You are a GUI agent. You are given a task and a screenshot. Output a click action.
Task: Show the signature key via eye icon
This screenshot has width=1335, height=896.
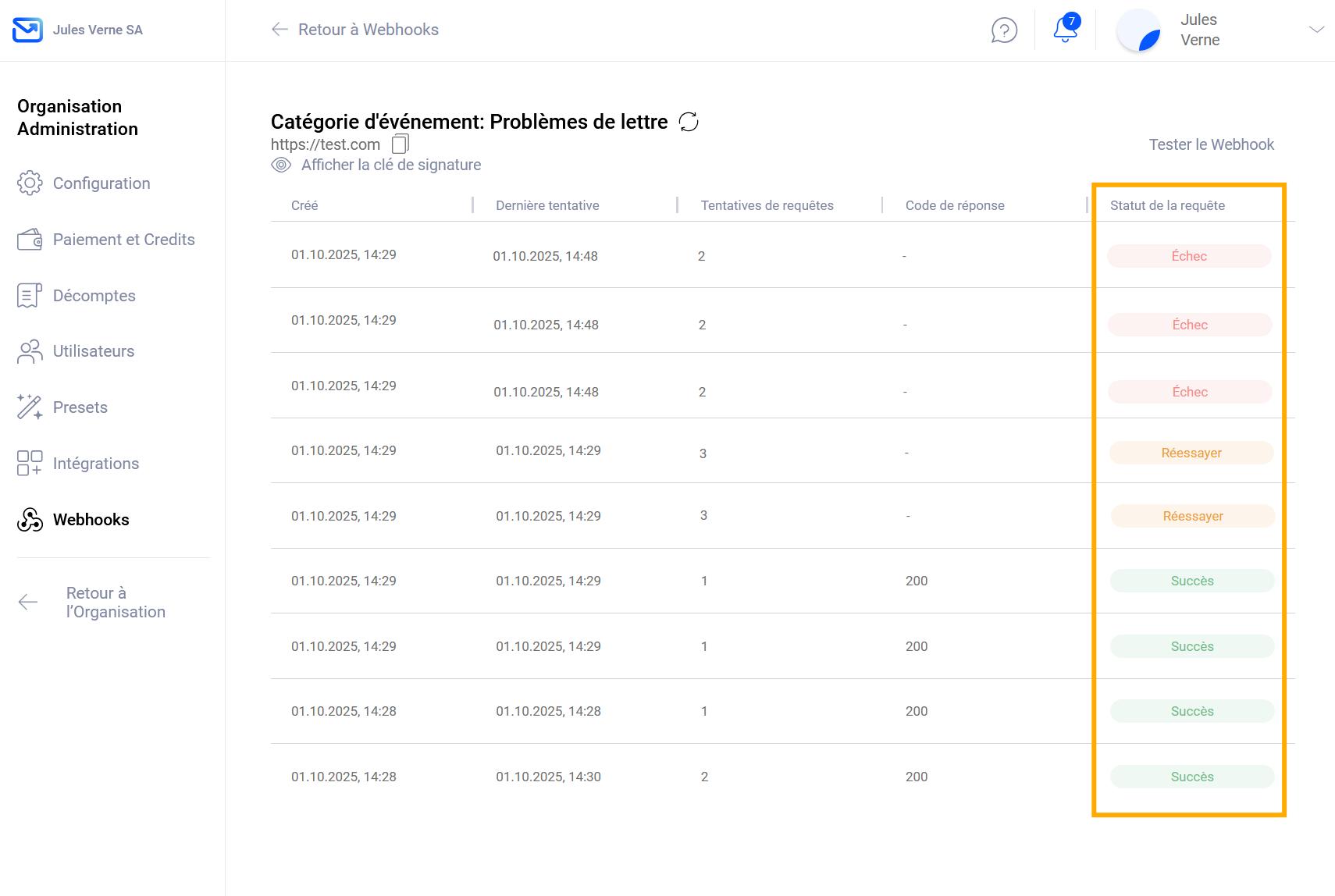click(281, 165)
